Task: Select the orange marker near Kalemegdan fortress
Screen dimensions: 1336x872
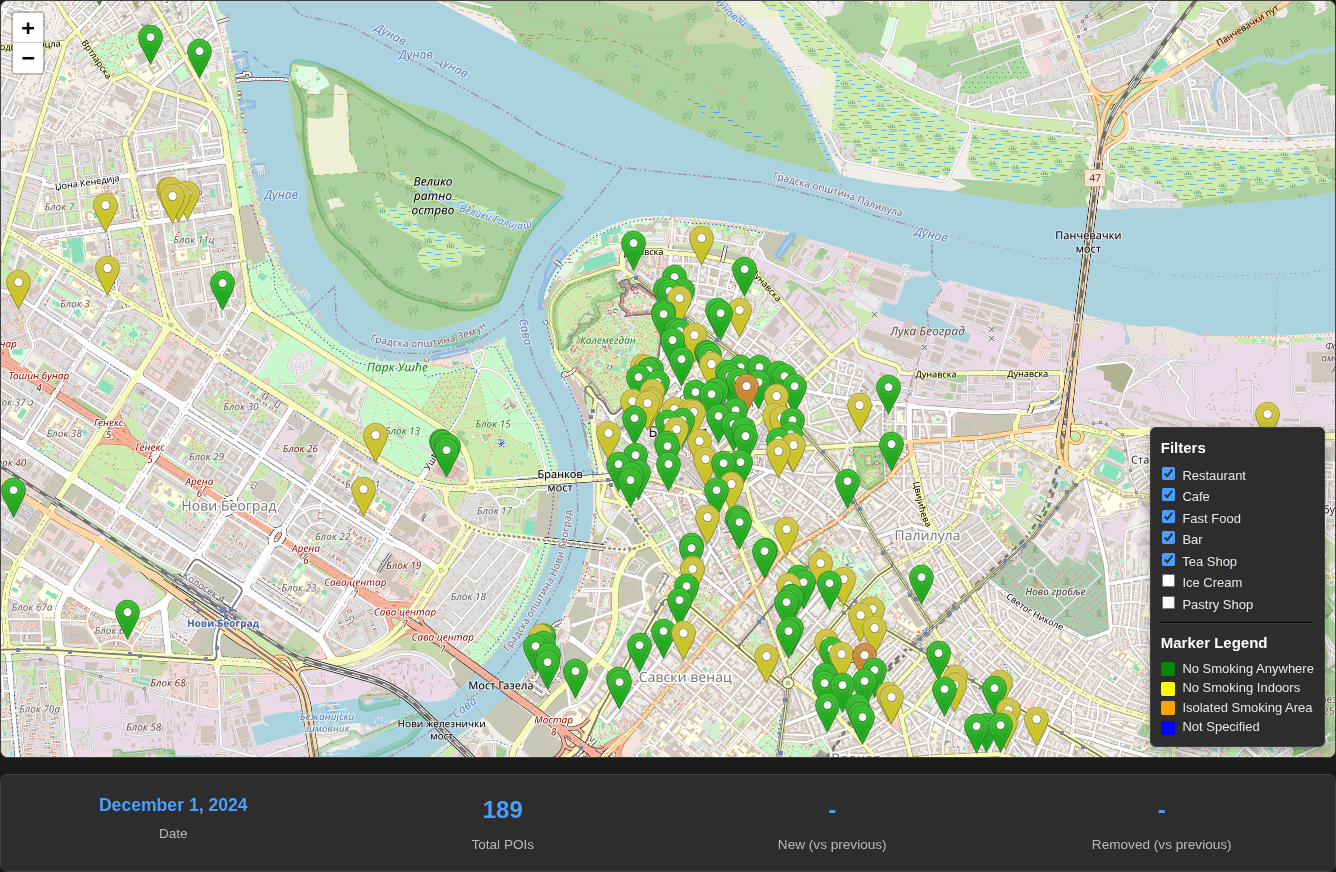Action: tap(746, 385)
